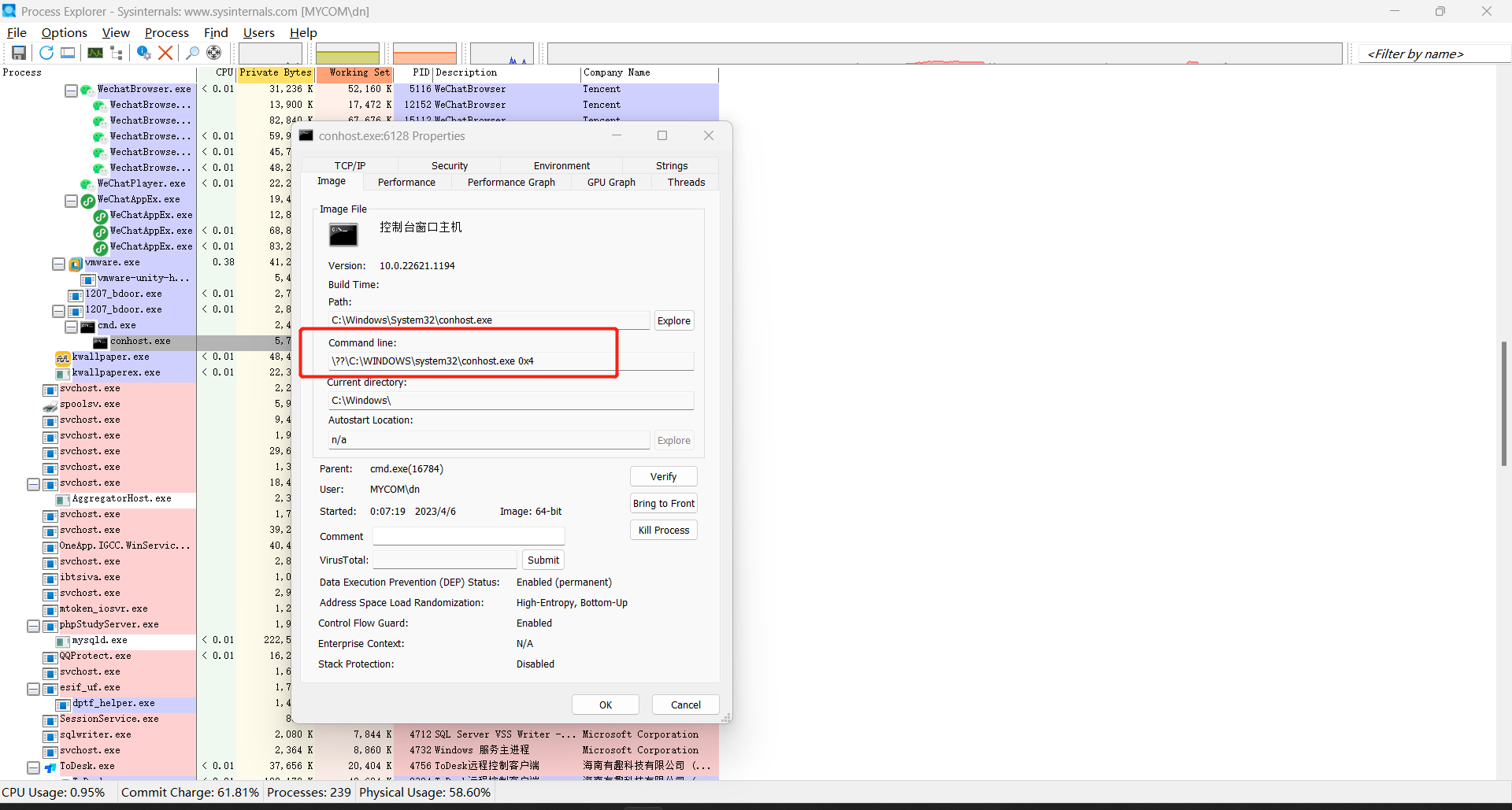1512x810 pixels.
Task: Collapse the ToDesk.exe tree node
Action: [x=33, y=767]
